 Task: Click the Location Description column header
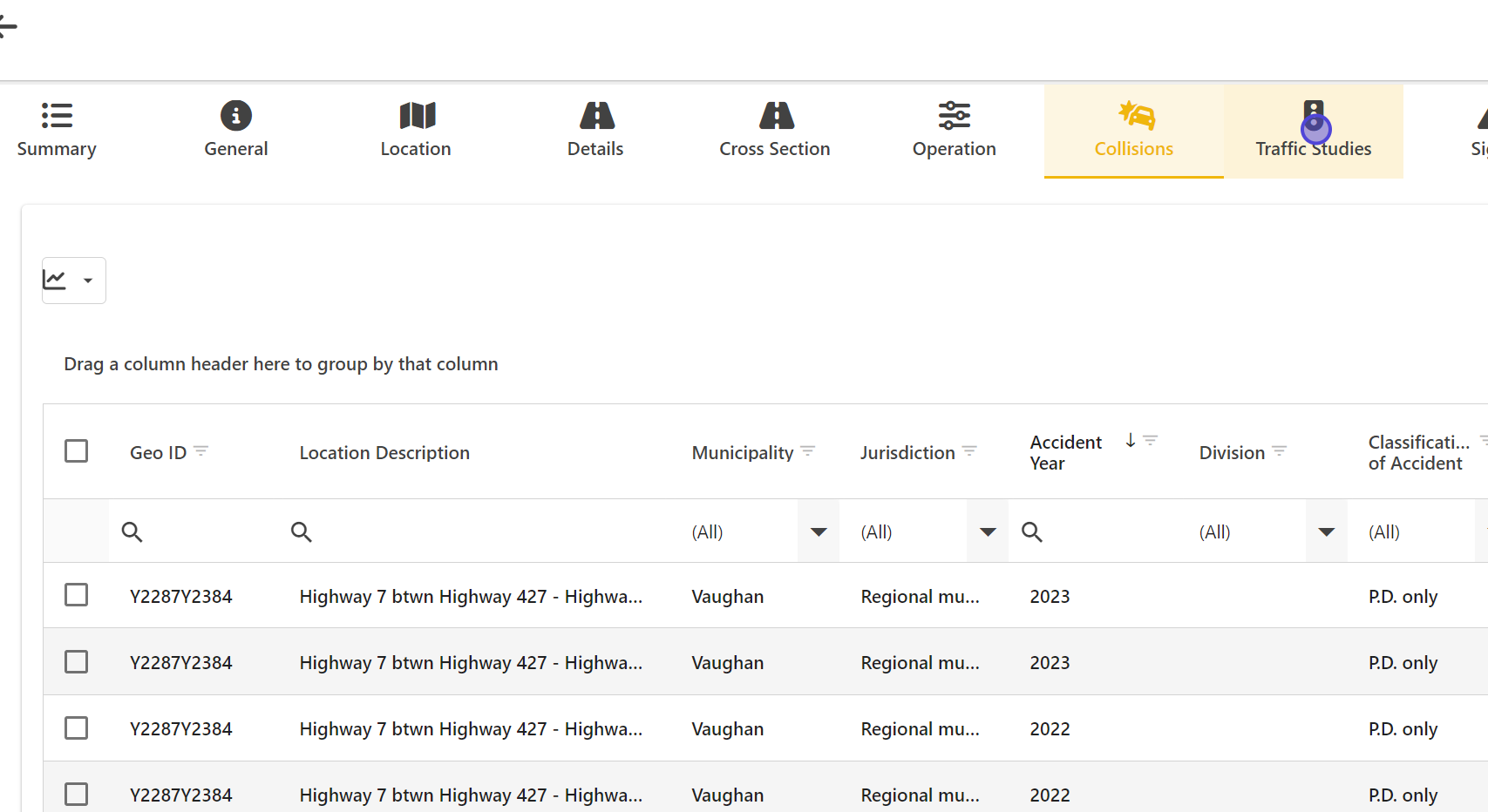384,453
